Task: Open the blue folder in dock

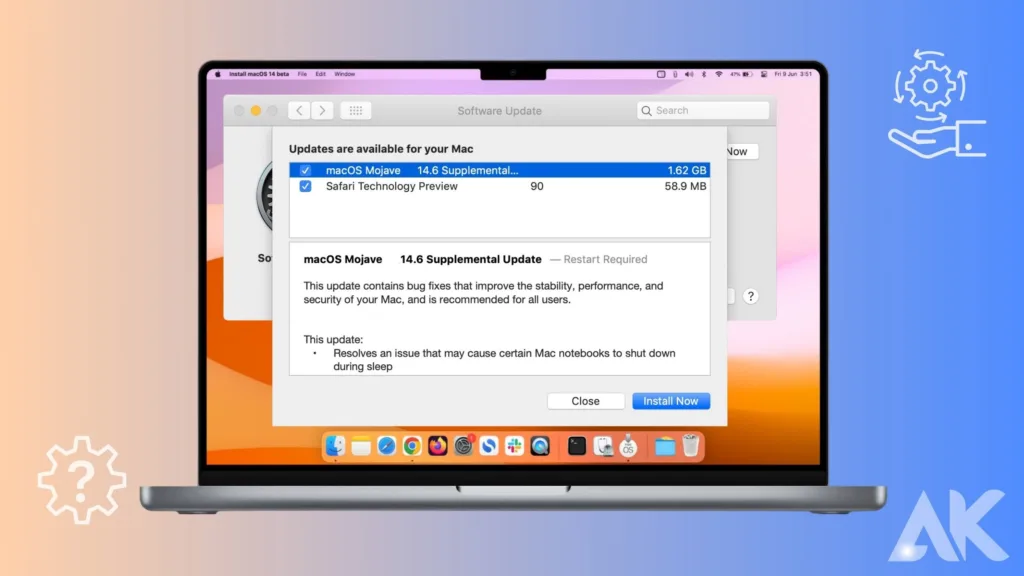Action: point(665,446)
